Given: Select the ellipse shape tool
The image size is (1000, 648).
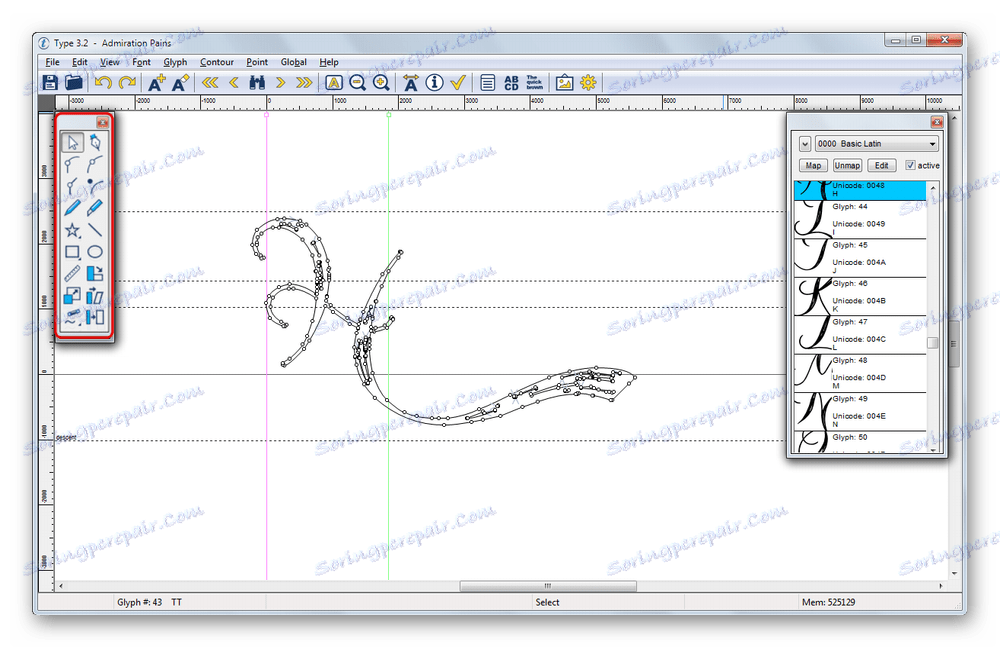Looking at the screenshot, I should (x=95, y=252).
